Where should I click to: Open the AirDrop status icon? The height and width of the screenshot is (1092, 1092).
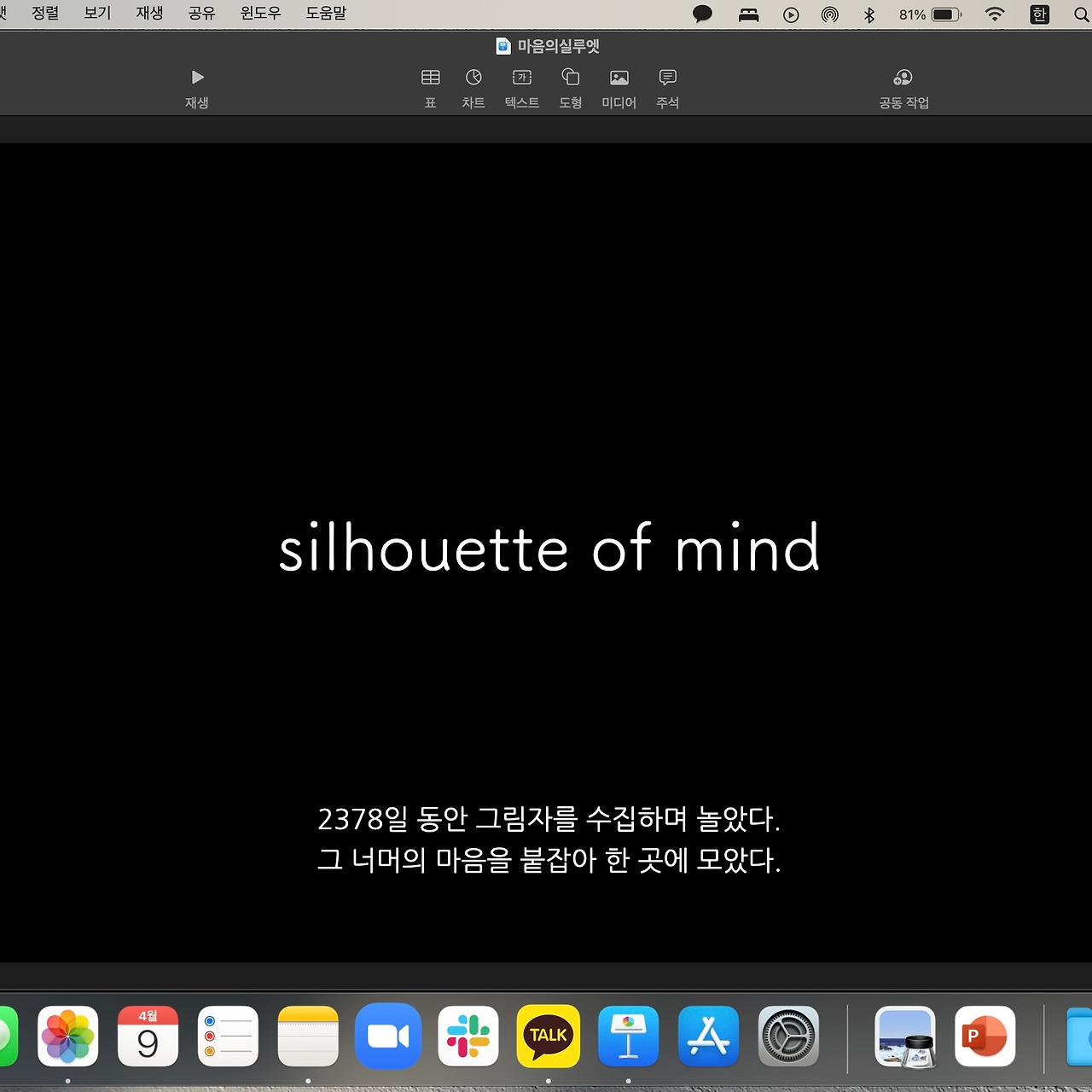coord(830,15)
